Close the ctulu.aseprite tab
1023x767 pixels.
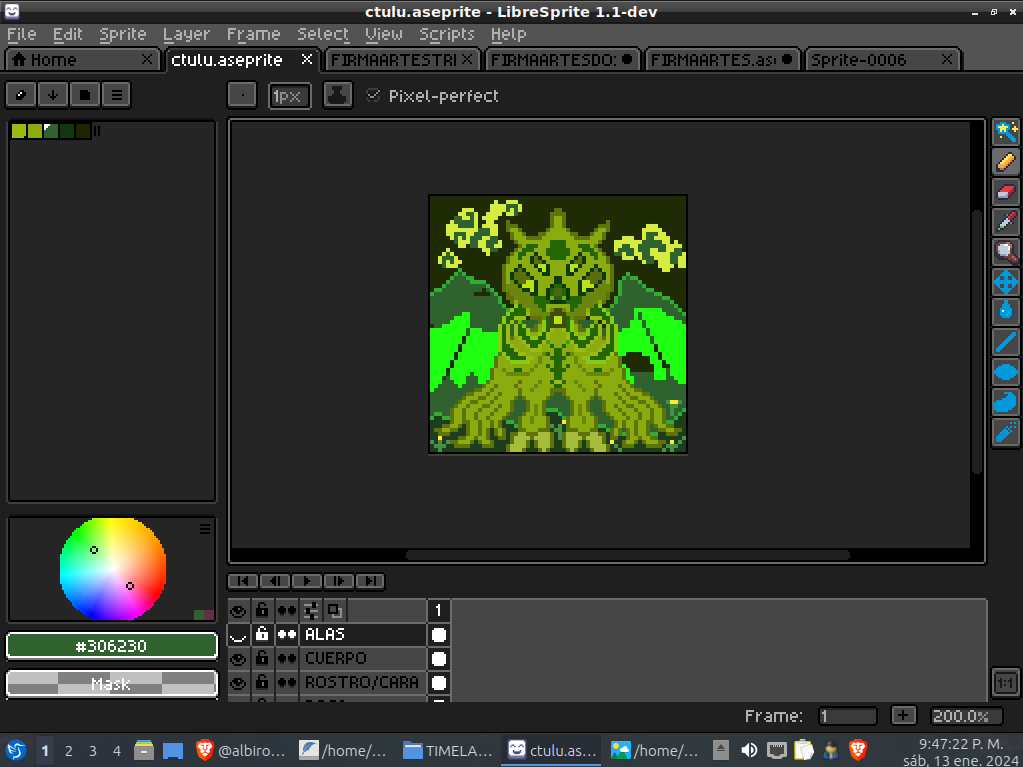pos(307,59)
